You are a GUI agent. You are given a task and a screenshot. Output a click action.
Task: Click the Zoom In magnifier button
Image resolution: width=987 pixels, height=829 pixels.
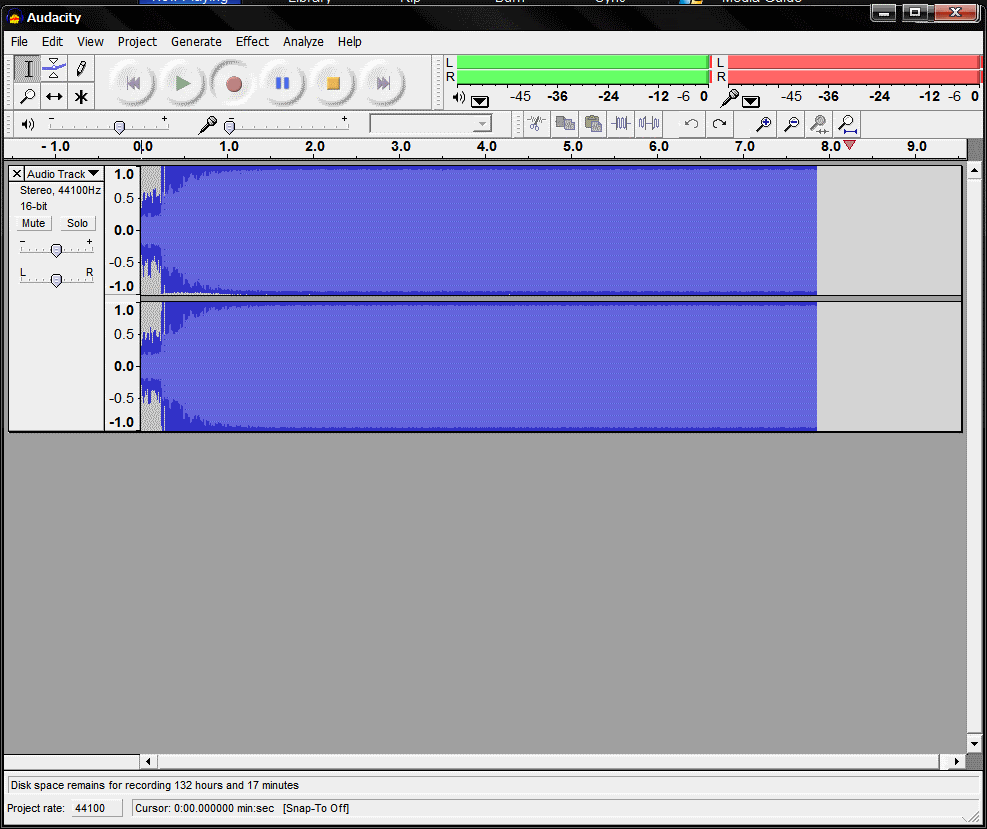tap(763, 124)
